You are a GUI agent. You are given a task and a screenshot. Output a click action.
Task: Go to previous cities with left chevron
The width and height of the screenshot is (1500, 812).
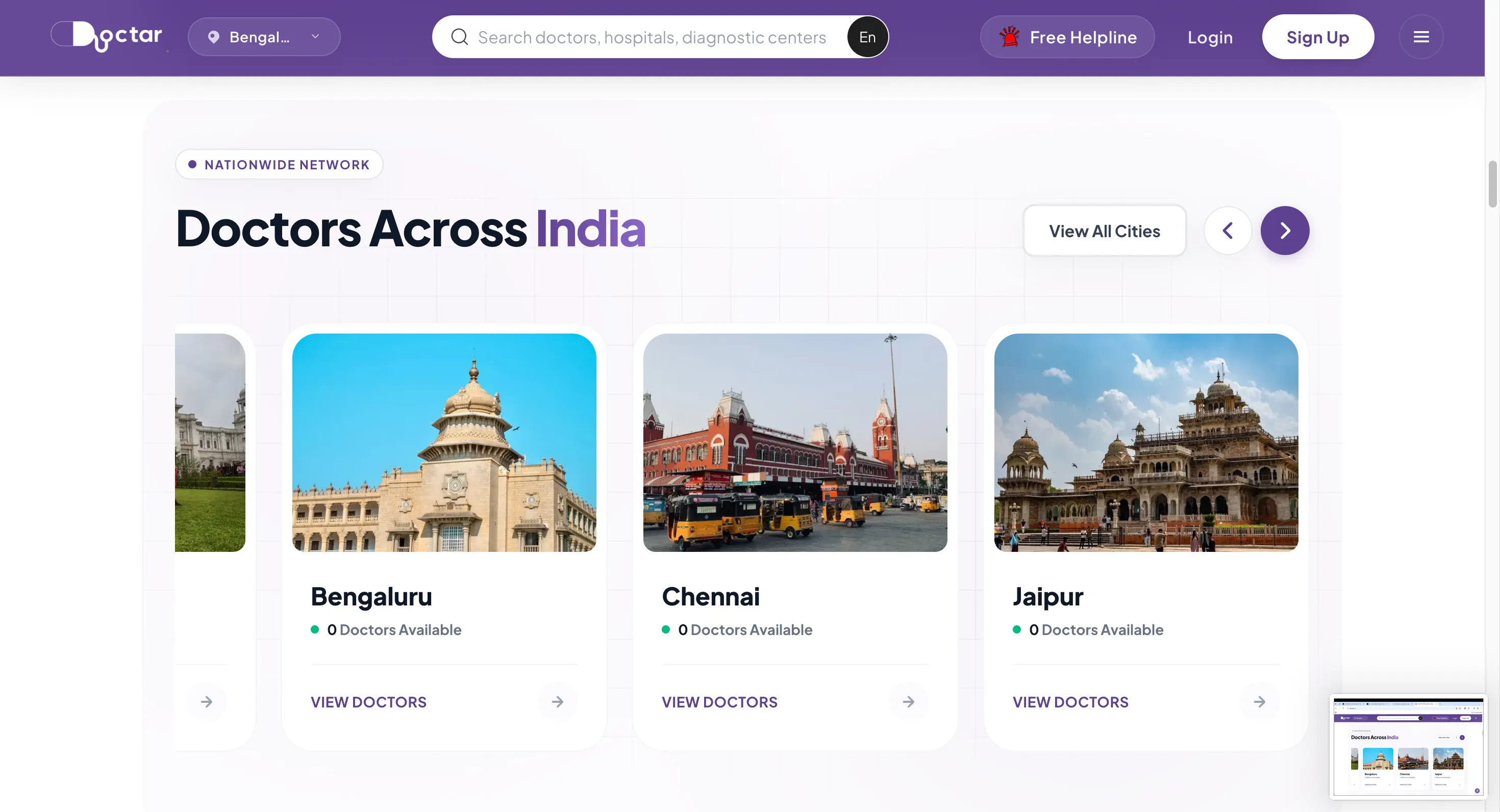click(1228, 231)
